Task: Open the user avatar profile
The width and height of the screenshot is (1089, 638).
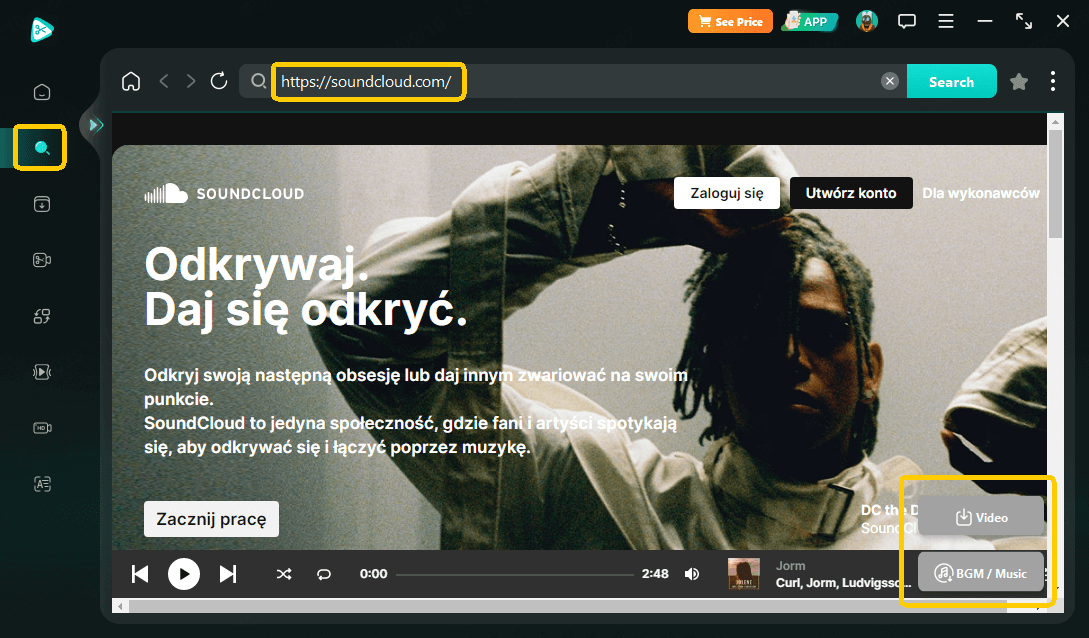Action: click(867, 22)
